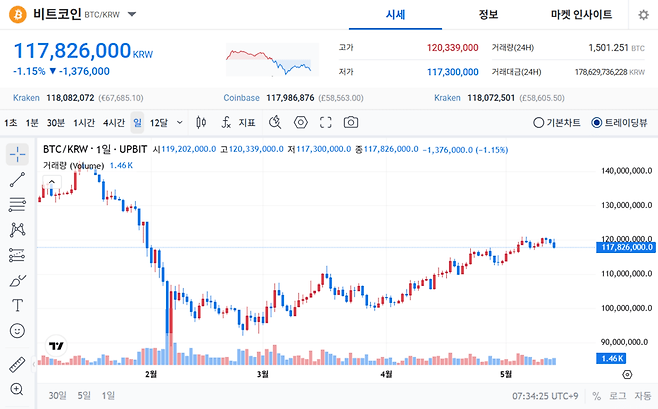Open the emoji icons tool
658x409 pixels.
pos(17,331)
